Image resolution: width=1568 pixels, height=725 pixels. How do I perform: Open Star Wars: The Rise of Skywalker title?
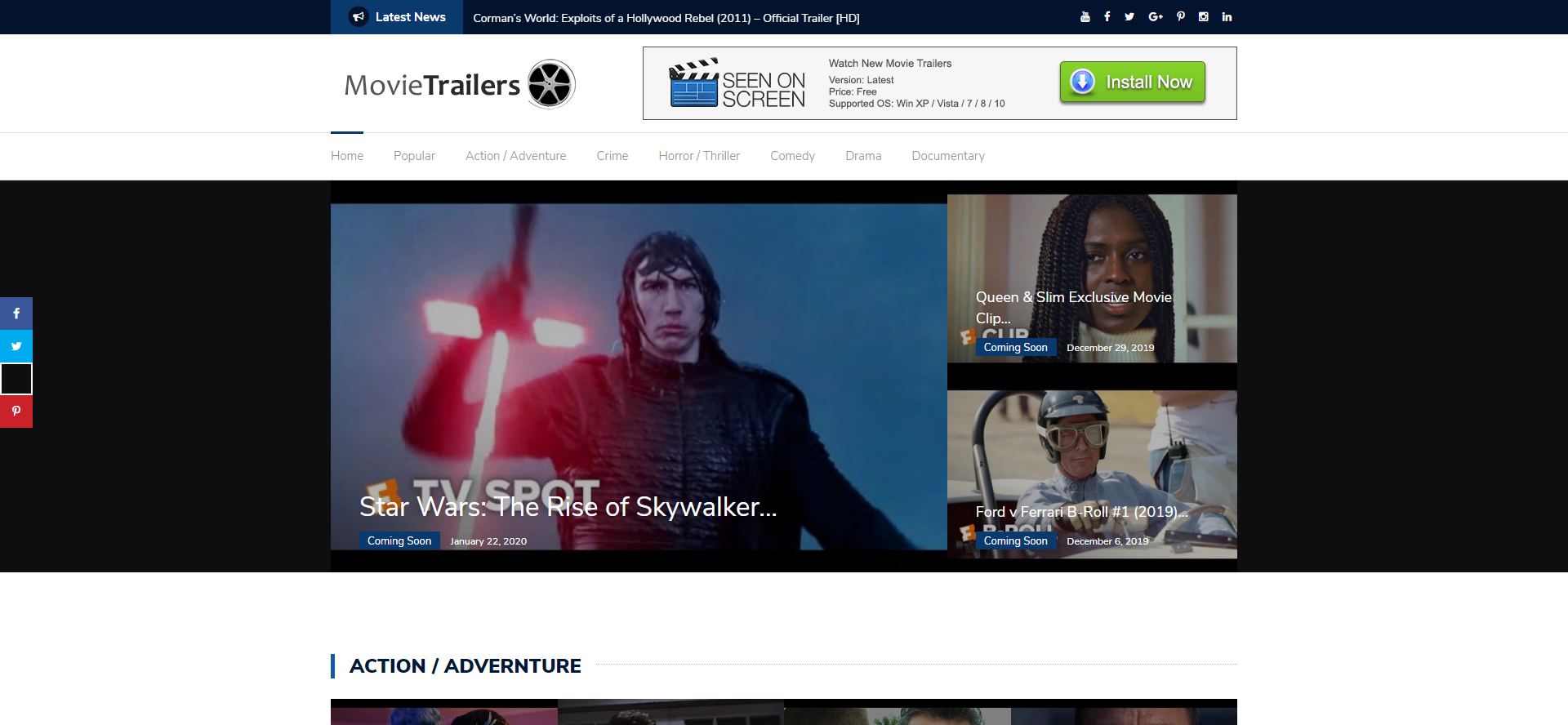point(568,507)
